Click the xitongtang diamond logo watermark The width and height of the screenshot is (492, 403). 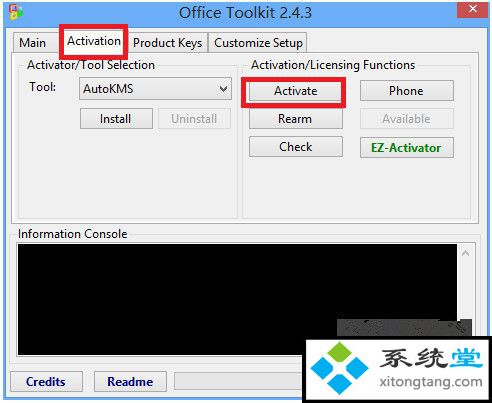(x=339, y=368)
